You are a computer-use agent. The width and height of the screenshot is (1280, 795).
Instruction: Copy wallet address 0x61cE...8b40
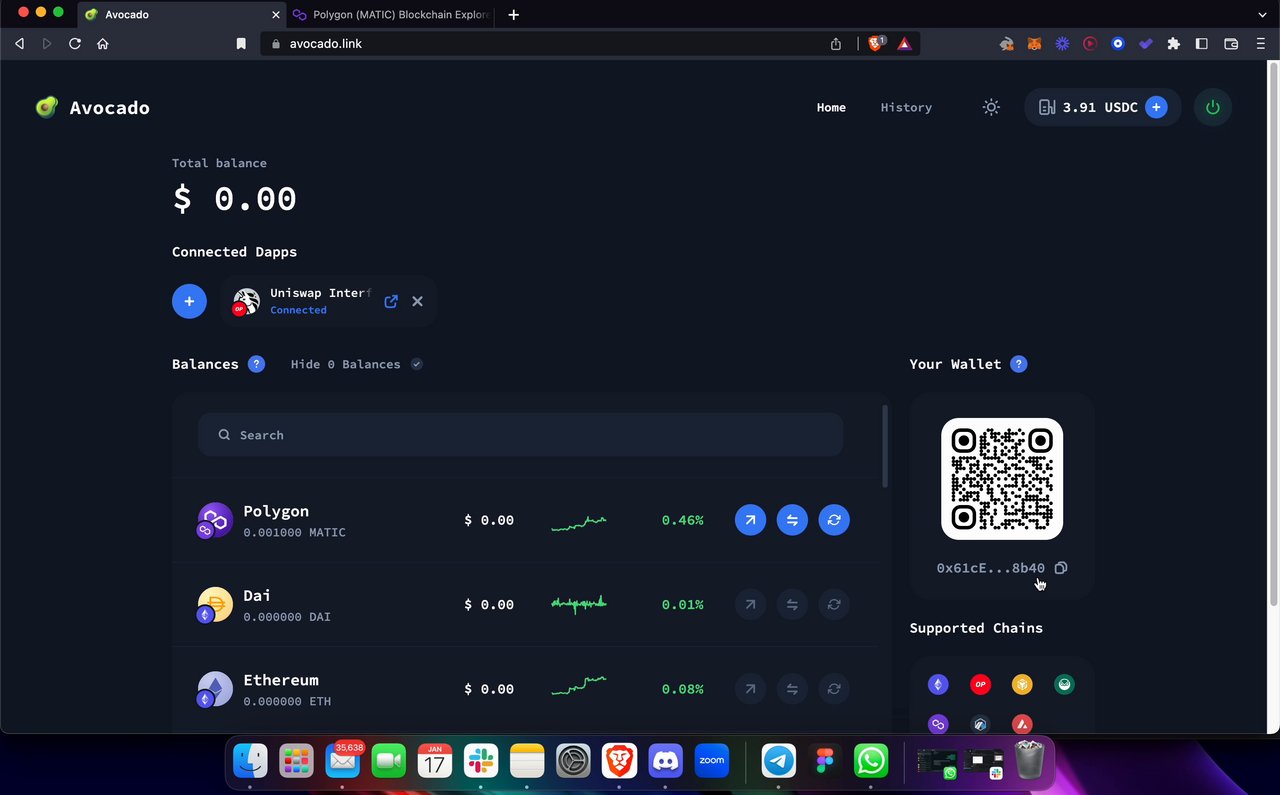click(x=1061, y=568)
